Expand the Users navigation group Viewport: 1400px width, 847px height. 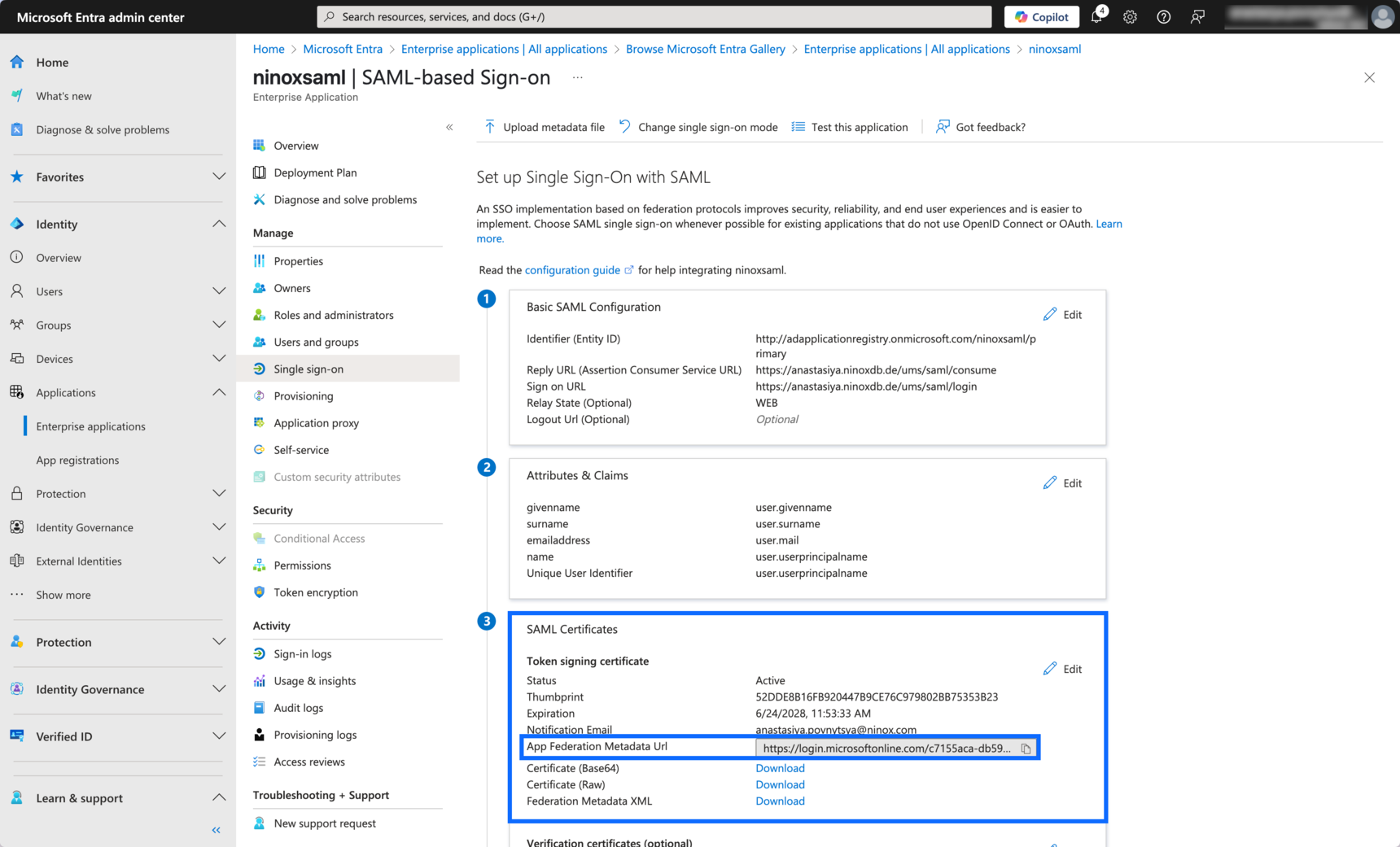pos(219,291)
